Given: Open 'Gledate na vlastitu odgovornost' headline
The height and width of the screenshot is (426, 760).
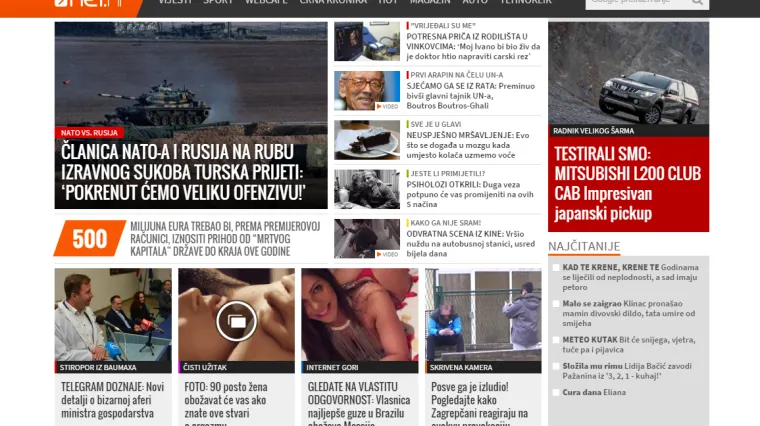Looking at the screenshot, I should pyautogui.click(x=359, y=403).
